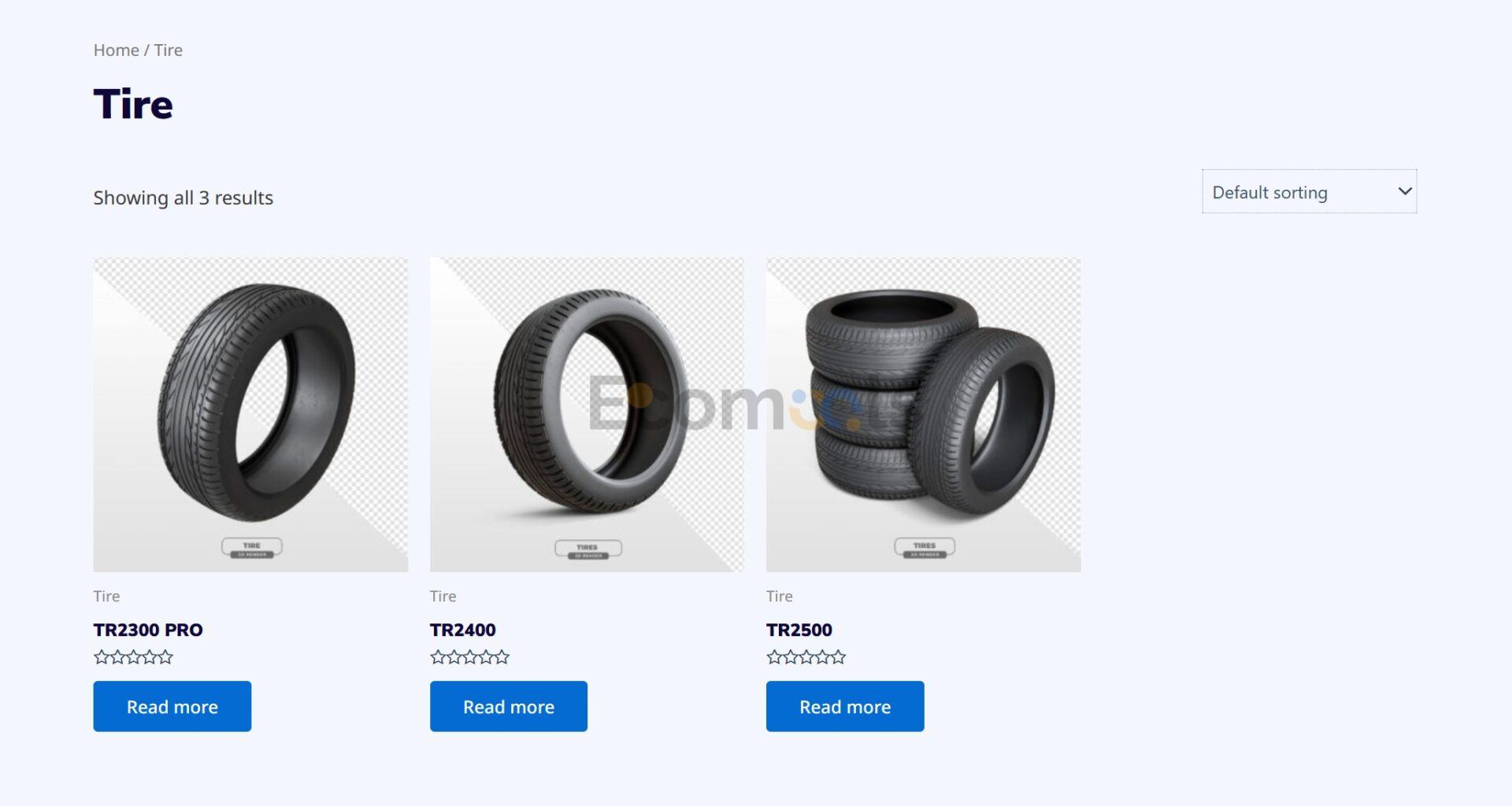Open the TR2300 PRO product title

click(x=148, y=630)
